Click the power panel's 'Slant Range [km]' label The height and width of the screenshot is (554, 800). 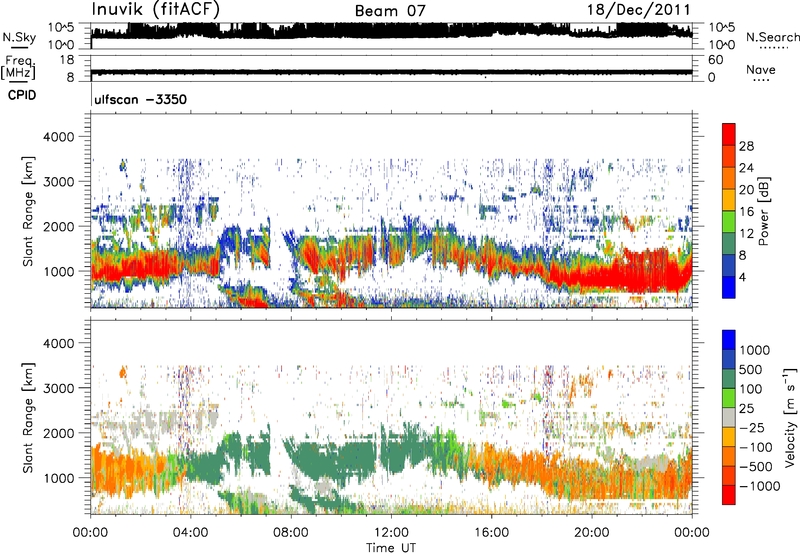click(28, 211)
